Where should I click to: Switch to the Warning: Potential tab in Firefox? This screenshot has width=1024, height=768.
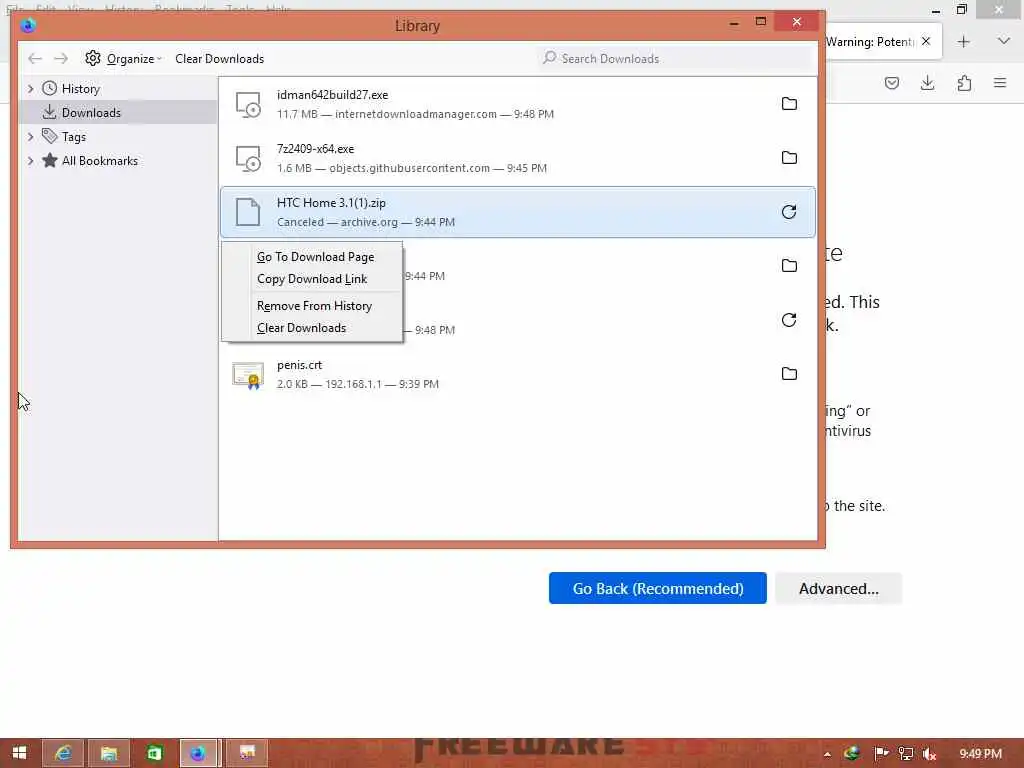pos(869,42)
